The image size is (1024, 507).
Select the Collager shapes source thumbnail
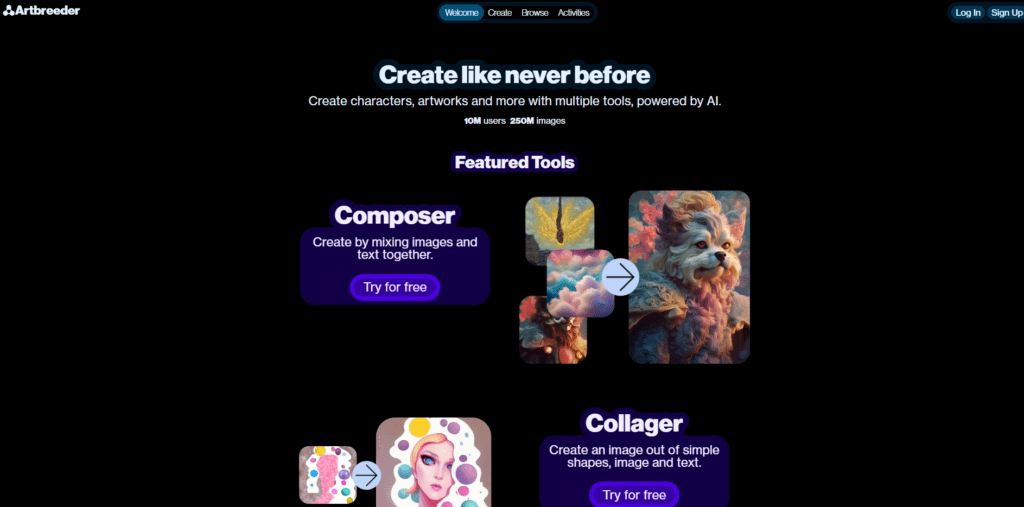tap(328, 475)
